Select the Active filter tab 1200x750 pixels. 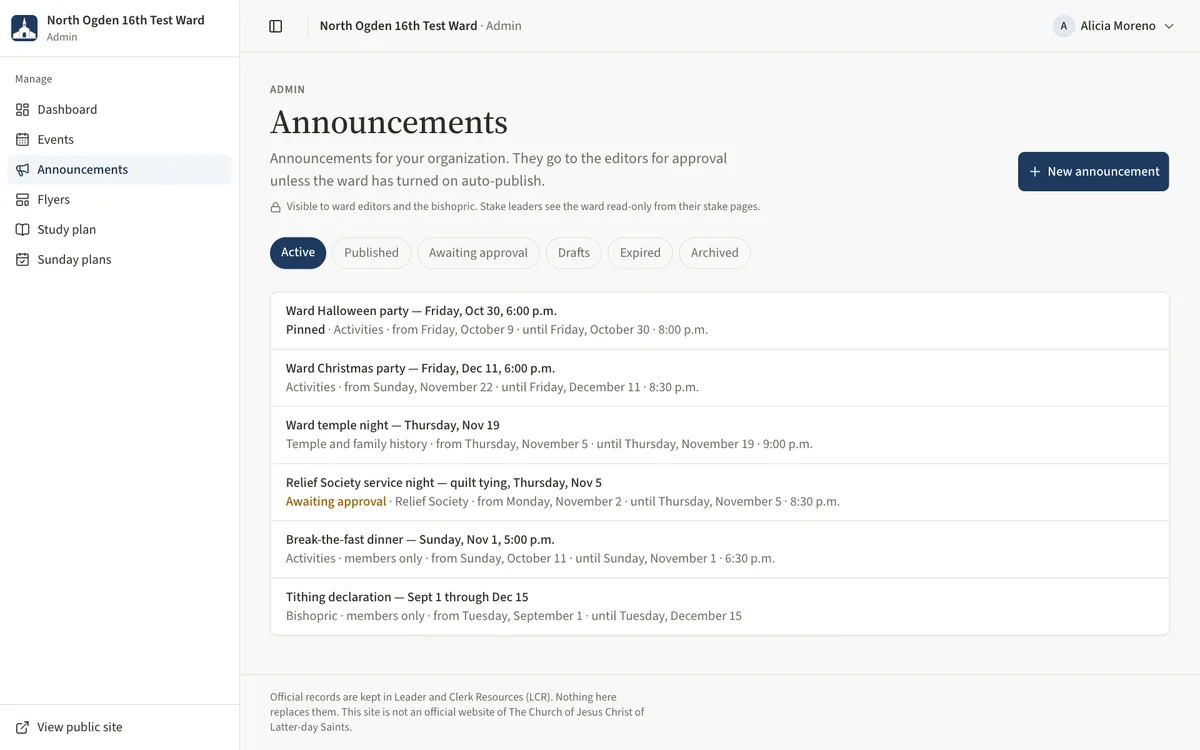298,253
